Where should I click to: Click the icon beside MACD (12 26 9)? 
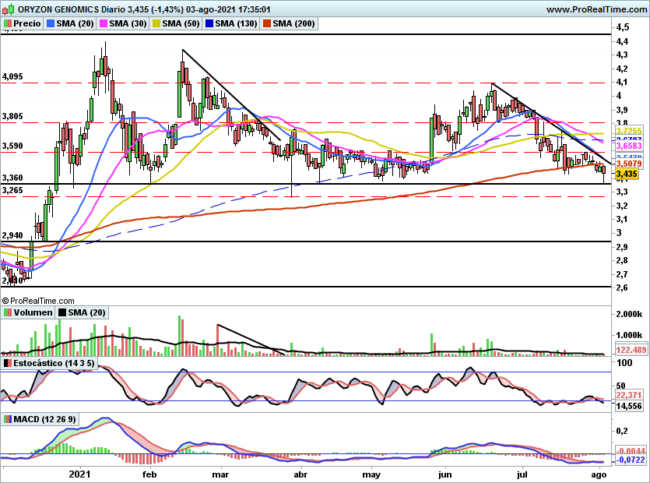7,420
